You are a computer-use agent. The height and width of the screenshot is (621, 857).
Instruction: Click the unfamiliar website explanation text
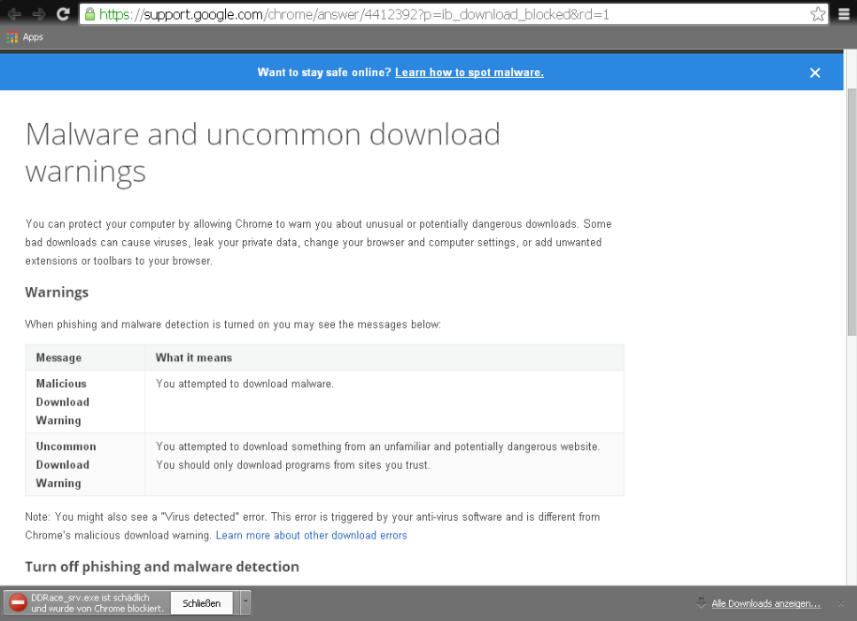(x=378, y=455)
